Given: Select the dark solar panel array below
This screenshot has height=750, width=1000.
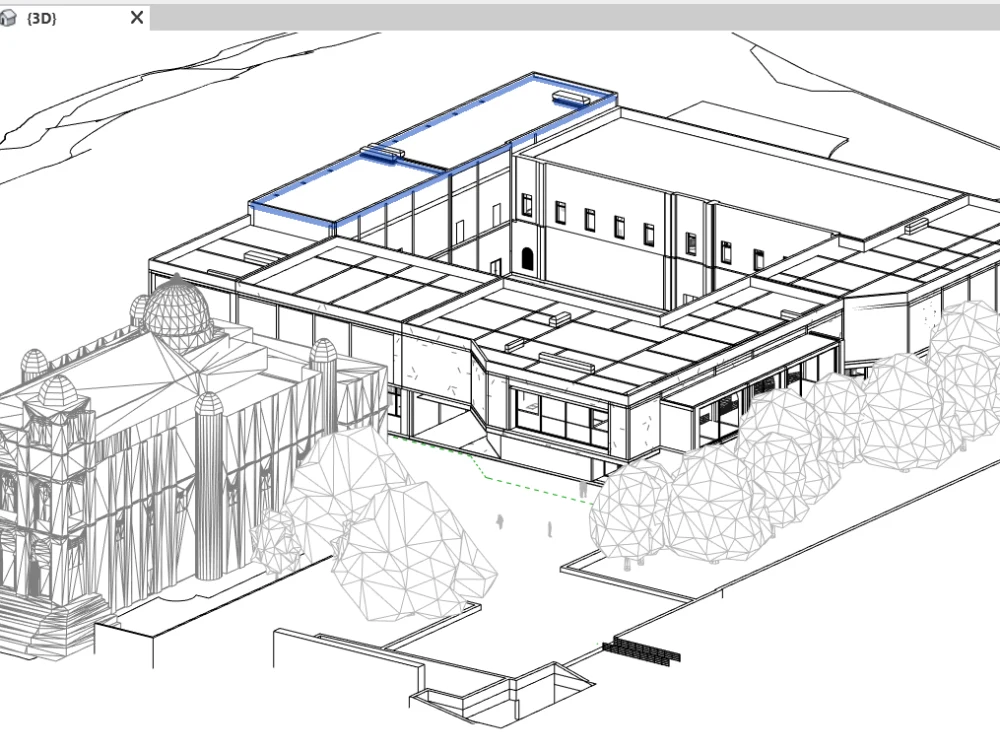Looking at the screenshot, I should click(640, 650).
